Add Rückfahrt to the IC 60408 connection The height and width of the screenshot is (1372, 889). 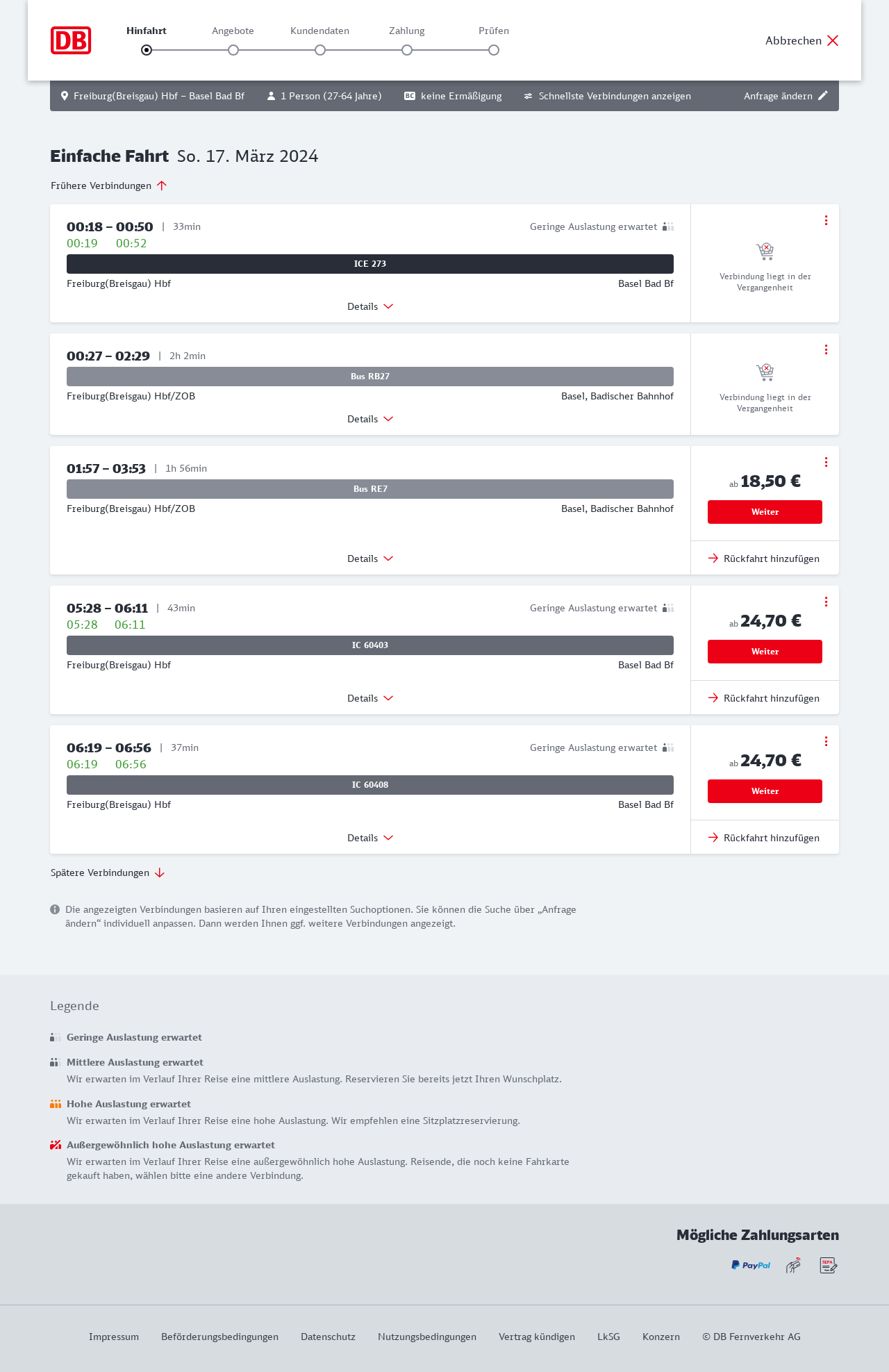(x=764, y=838)
